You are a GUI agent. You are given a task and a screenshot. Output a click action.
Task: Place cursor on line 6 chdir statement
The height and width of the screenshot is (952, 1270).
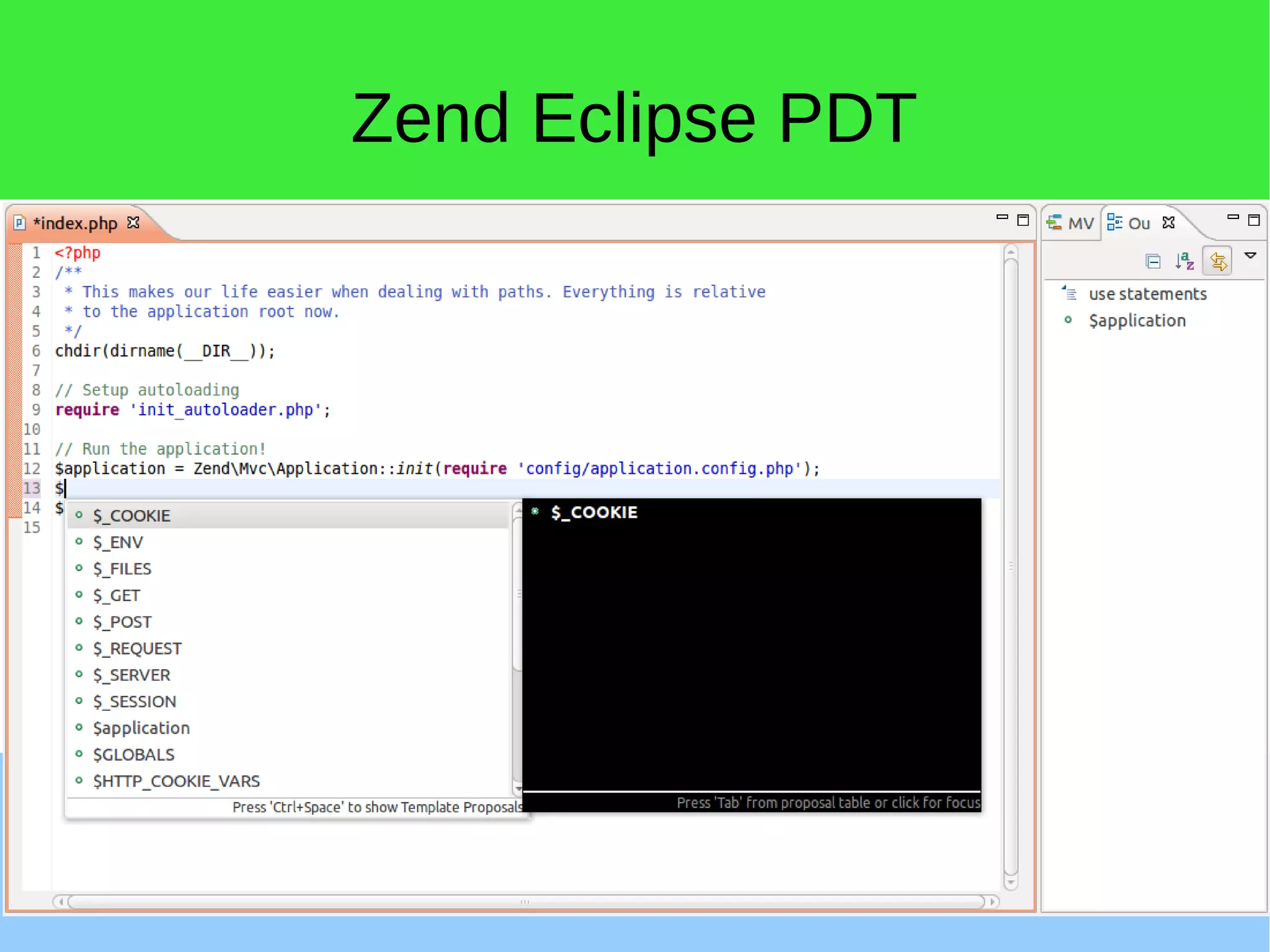165,351
